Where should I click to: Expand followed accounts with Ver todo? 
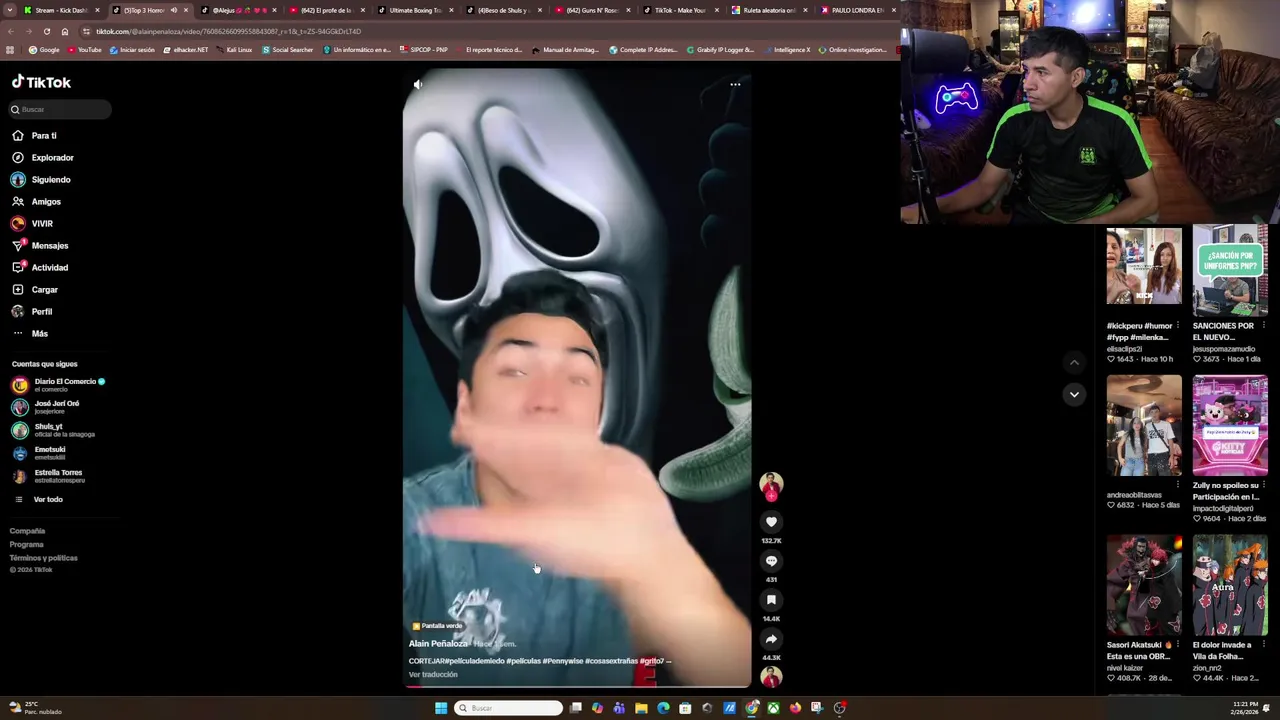tap(37, 499)
